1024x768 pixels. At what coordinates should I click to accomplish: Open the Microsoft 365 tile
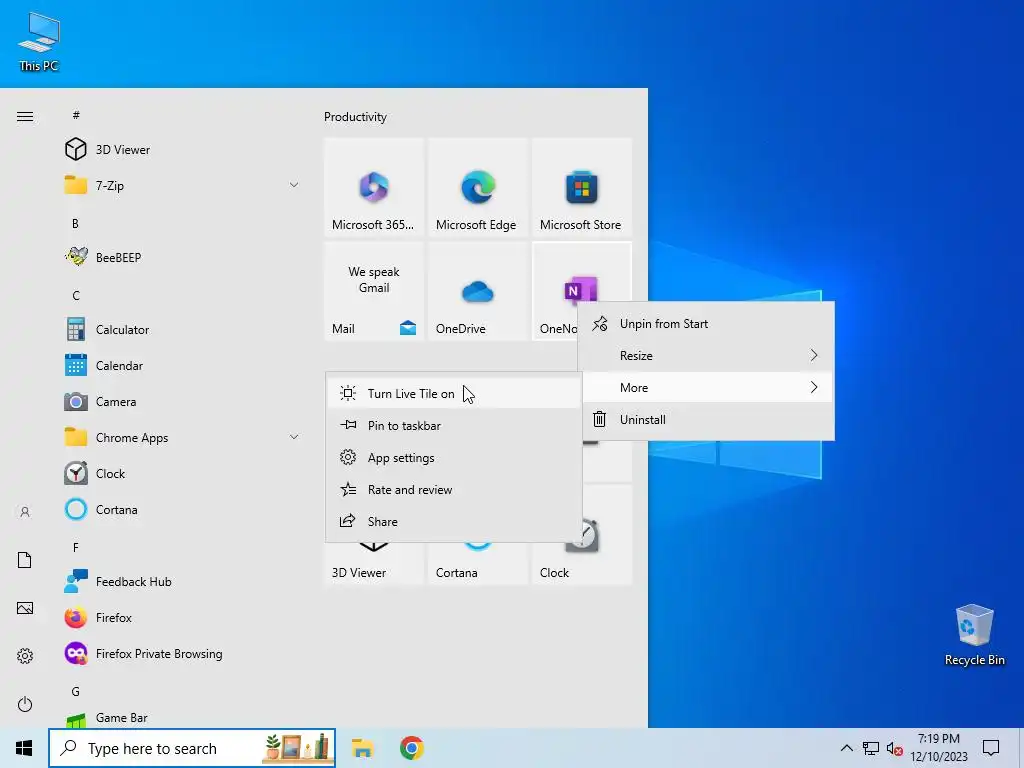pos(374,187)
